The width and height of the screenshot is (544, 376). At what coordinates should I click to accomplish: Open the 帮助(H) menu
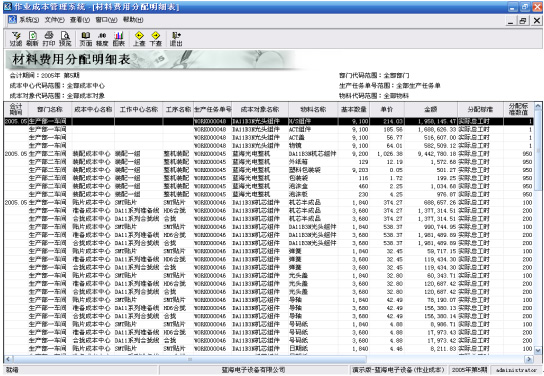pyautogui.click(x=133, y=20)
